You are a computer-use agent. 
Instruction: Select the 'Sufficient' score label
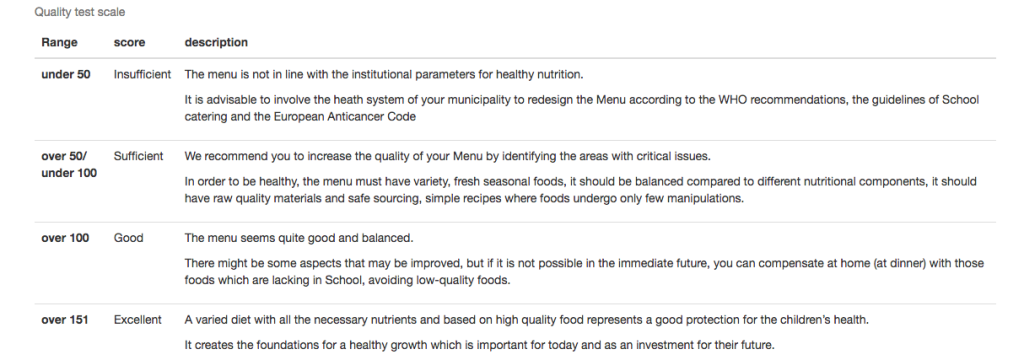tap(138, 157)
